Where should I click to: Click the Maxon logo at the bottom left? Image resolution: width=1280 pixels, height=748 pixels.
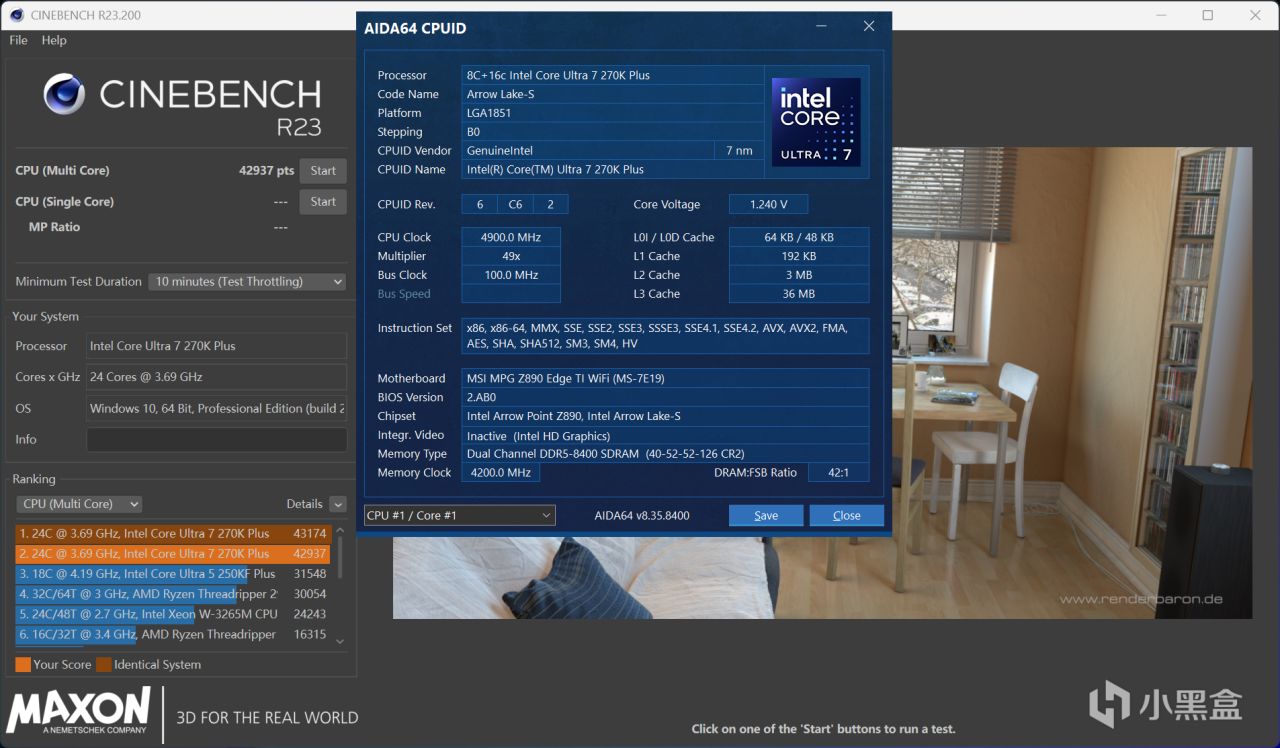[x=79, y=711]
